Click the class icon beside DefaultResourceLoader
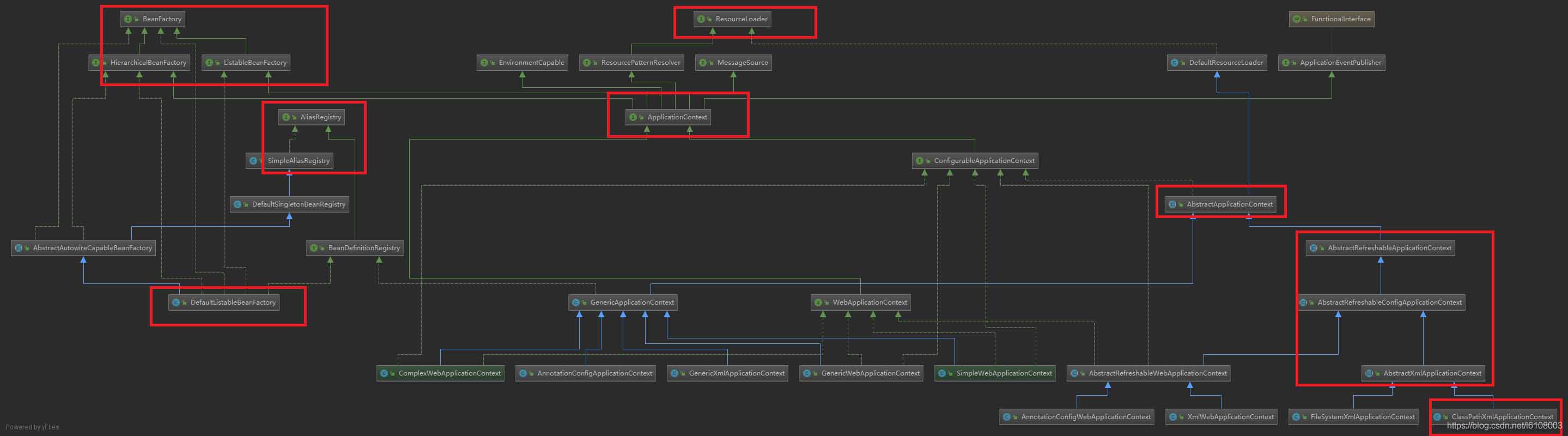 point(1174,63)
